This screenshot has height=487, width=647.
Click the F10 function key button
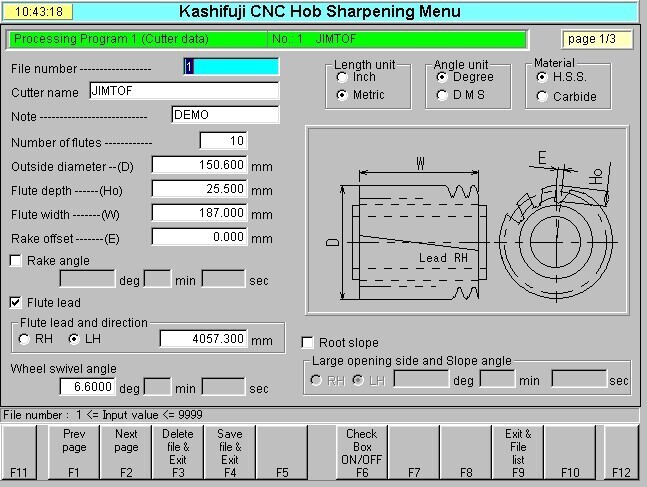tap(570, 452)
